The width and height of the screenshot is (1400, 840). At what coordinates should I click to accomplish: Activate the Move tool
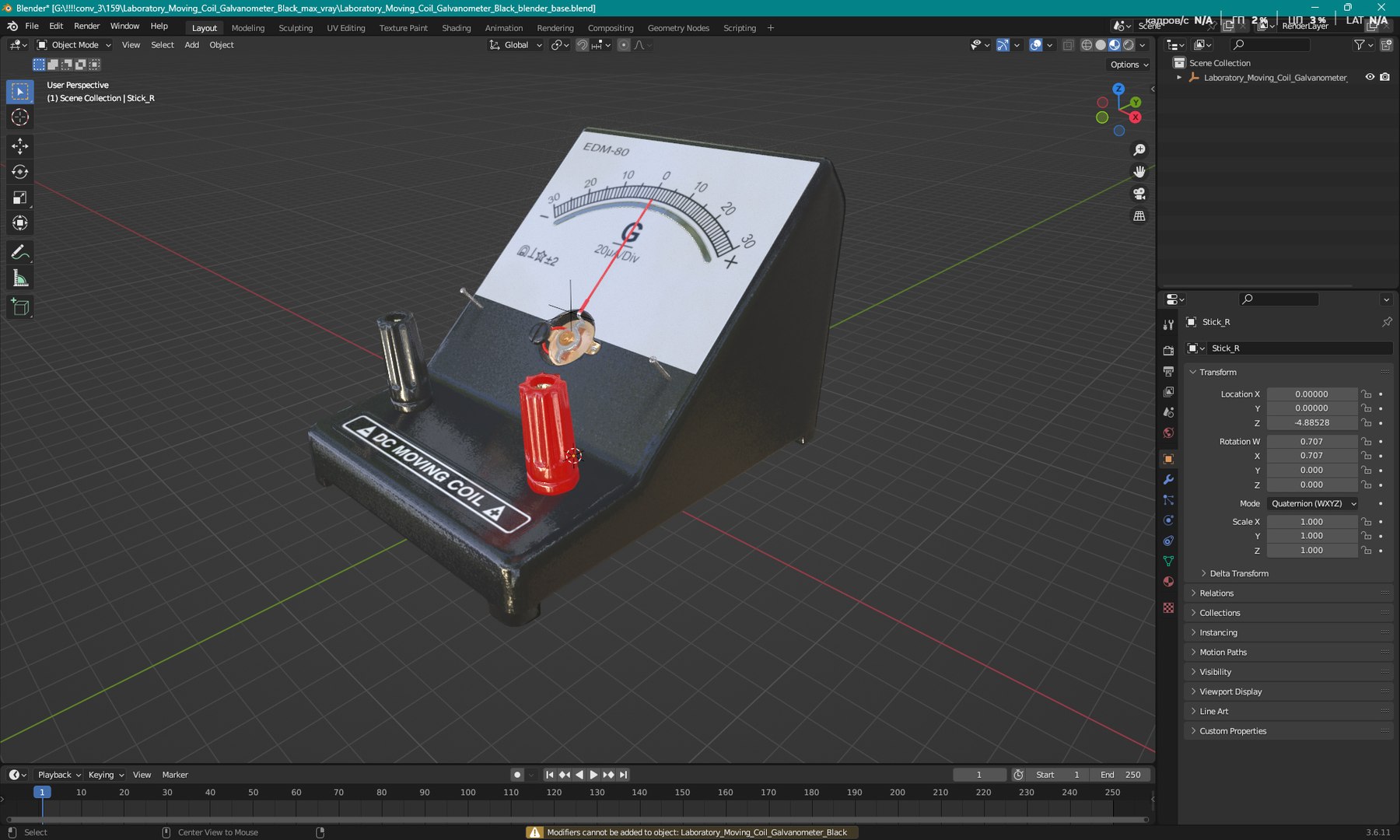tap(20, 145)
